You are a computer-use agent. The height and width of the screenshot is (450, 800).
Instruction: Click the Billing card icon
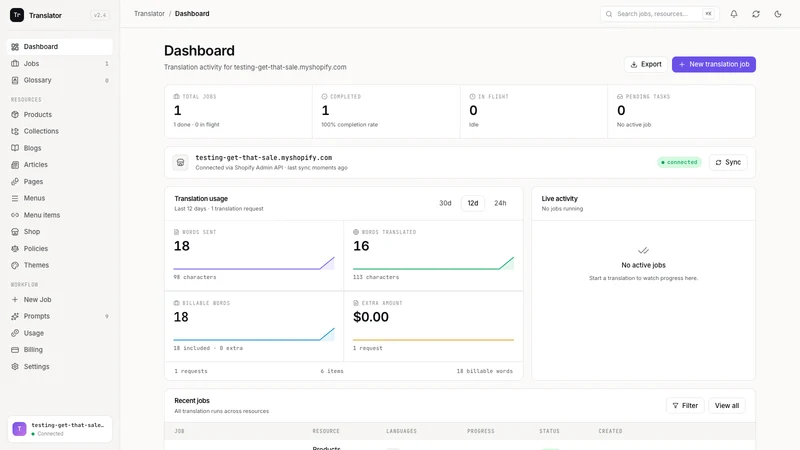pyautogui.click(x=15, y=349)
